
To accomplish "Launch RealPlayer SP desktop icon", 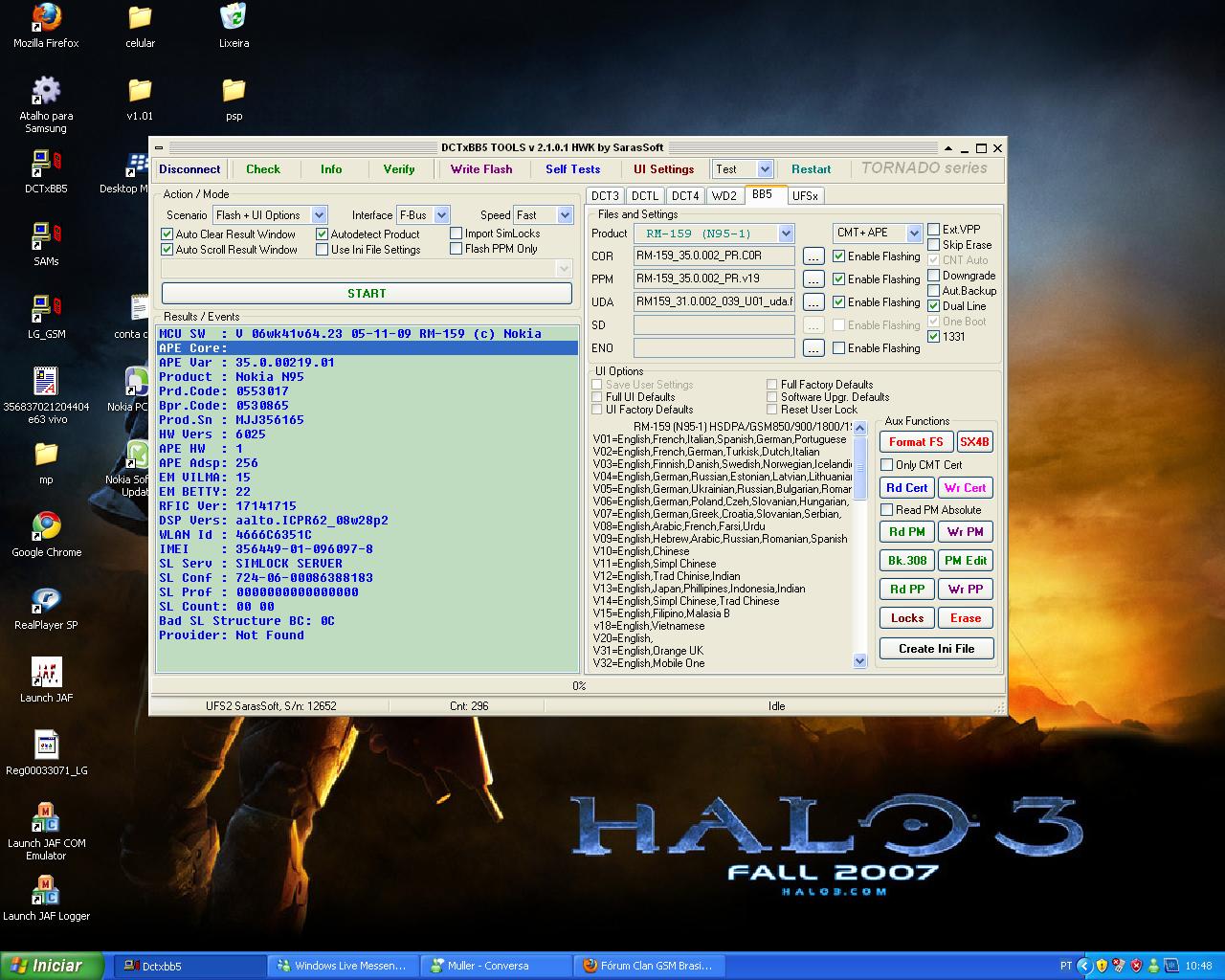I will [46, 608].
